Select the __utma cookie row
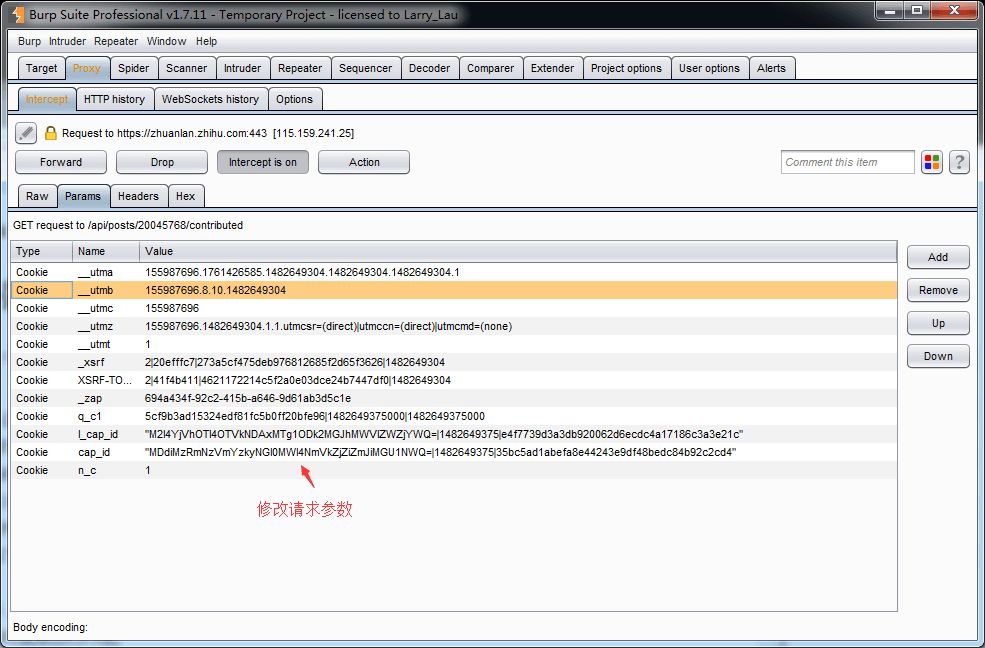The image size is (985, 648). pos(454,273)
